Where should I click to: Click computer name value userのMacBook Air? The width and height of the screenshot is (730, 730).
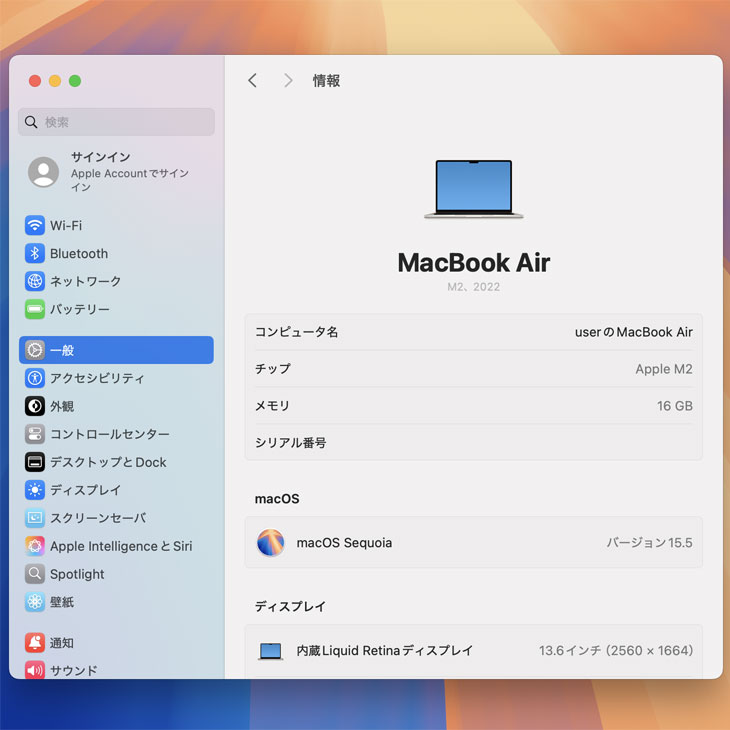634,332
